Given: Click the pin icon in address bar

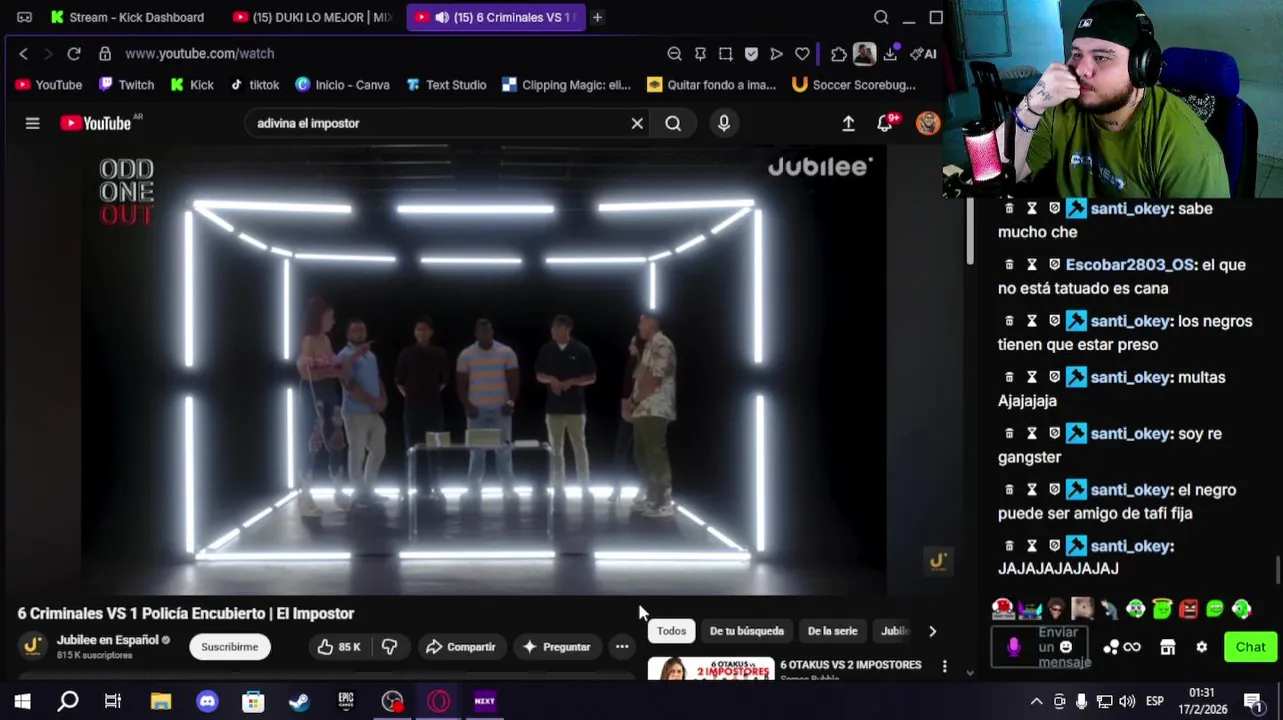Looking at the screenshot, I should tap(700, 54).
